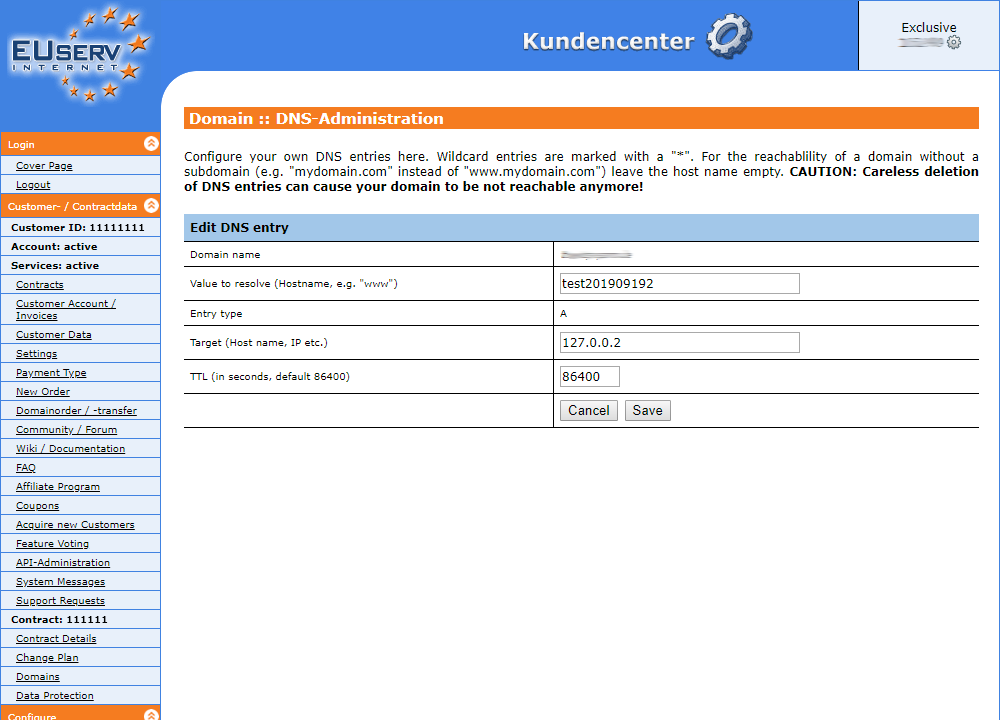Image resolution: width=1000 pixels, height=720 pixels.
Task: Click the Kundencenter header title
Action: pyautogui.click(x=608, y=41)
